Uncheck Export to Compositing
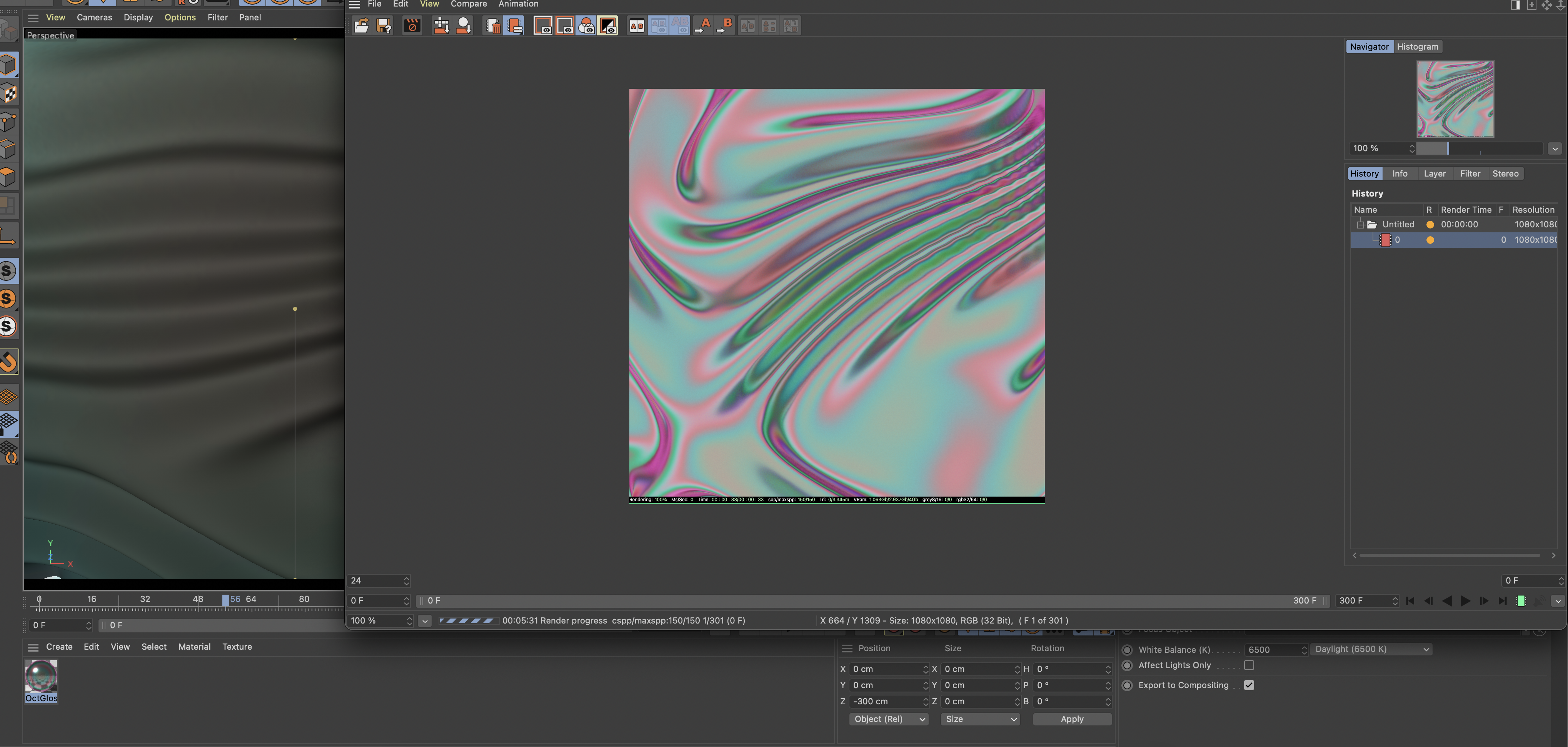The height and width of the screenshot is (747, 1568). coord(1249,685)
